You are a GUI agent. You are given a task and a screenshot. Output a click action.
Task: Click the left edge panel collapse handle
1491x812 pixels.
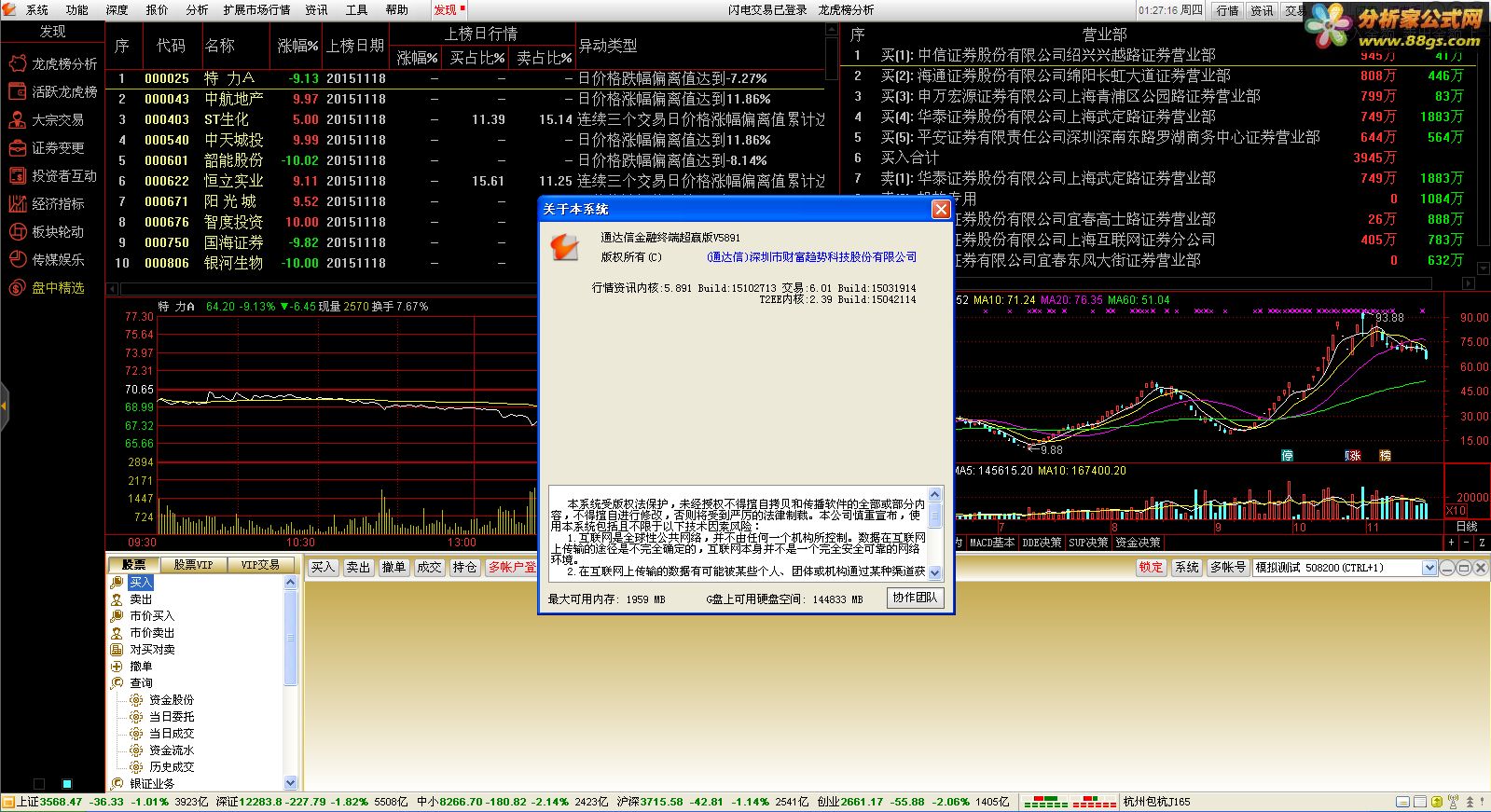(5, 406)
